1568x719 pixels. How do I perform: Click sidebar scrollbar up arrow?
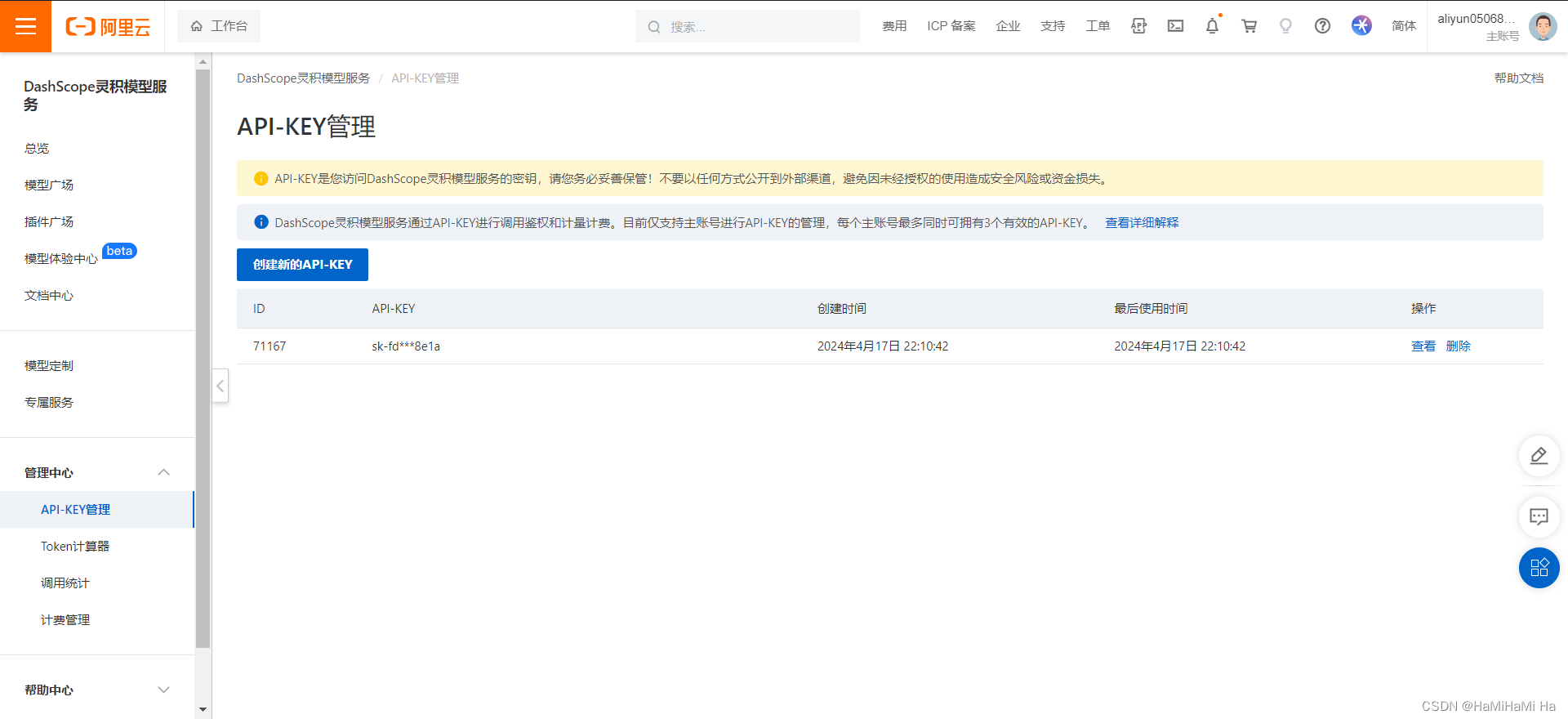tap(203, 61)
